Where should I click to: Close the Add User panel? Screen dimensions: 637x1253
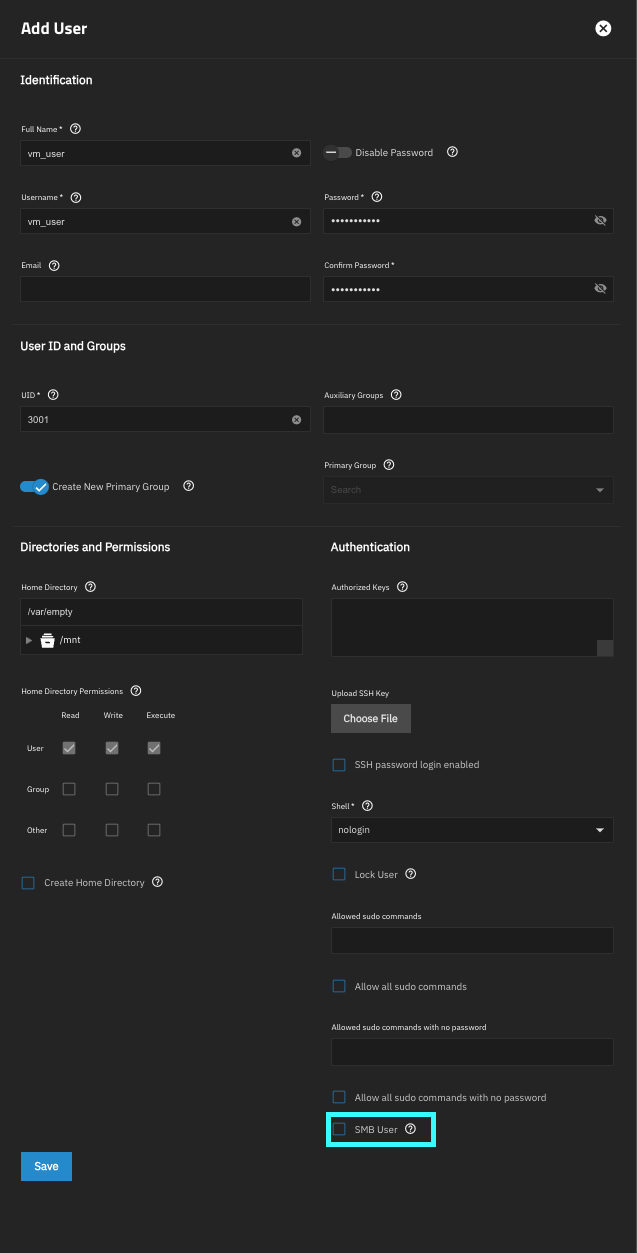coord(603,28)
